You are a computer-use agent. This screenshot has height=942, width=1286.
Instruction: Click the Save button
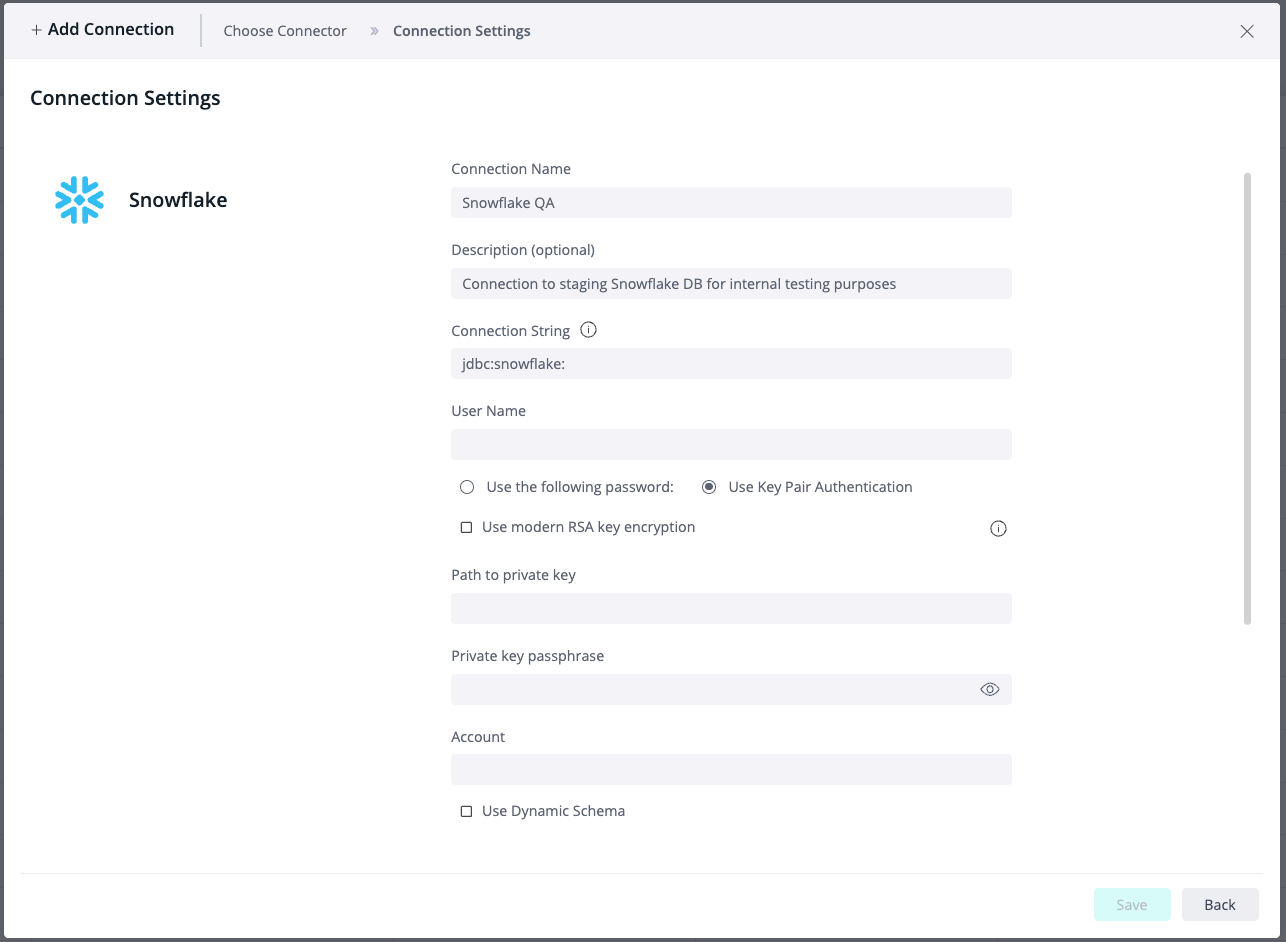pos(1132,904)
